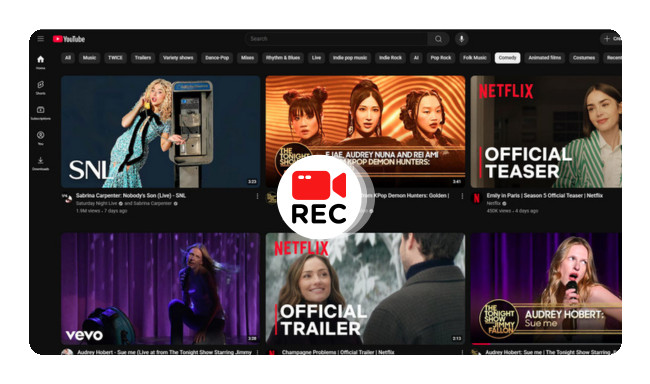Select the Folk Music chip
650x384 pixels.
475,58
